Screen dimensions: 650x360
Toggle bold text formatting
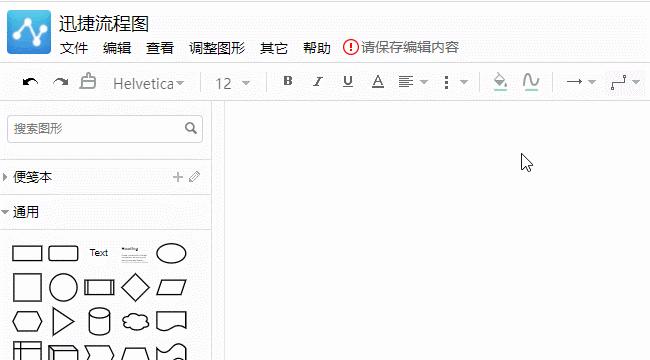pos(288,81)
